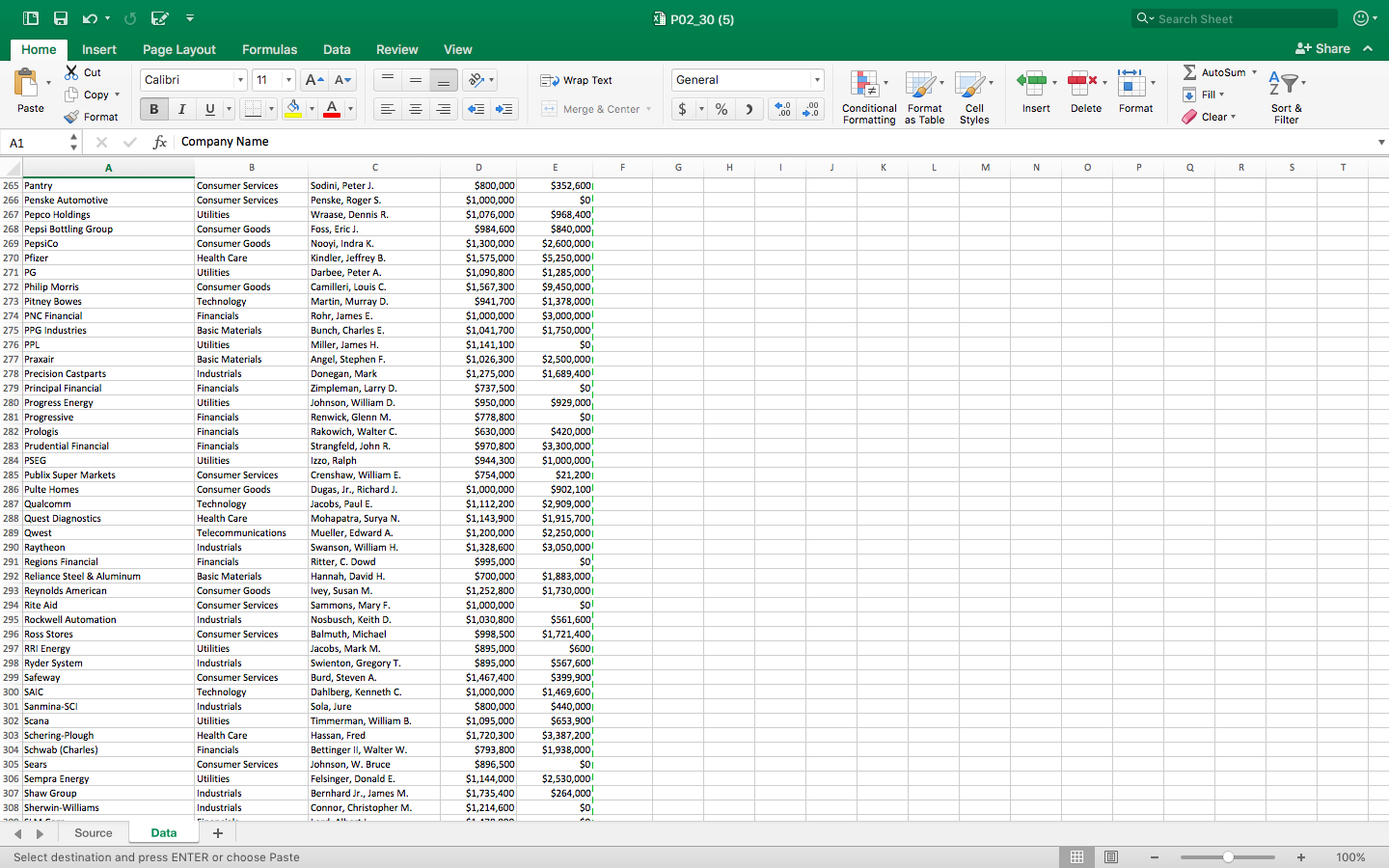
Task: Toggle Bold formatting
Action: click(153, 109)
